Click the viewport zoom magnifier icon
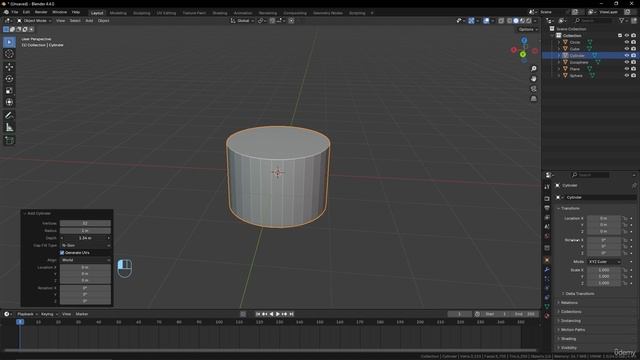This screenshot has width=640, height=360. pyautogui.click(x=533, y=69)
